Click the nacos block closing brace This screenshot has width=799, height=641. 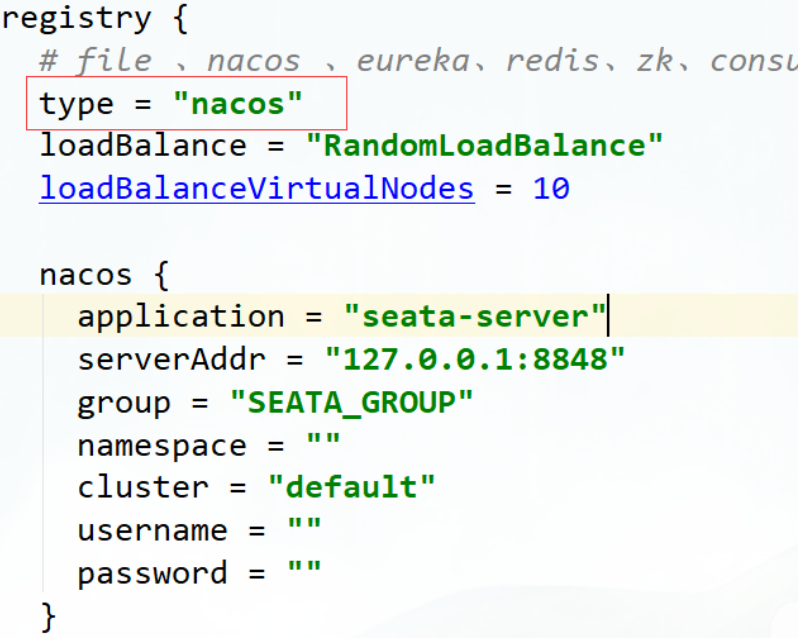pos(48,617)
